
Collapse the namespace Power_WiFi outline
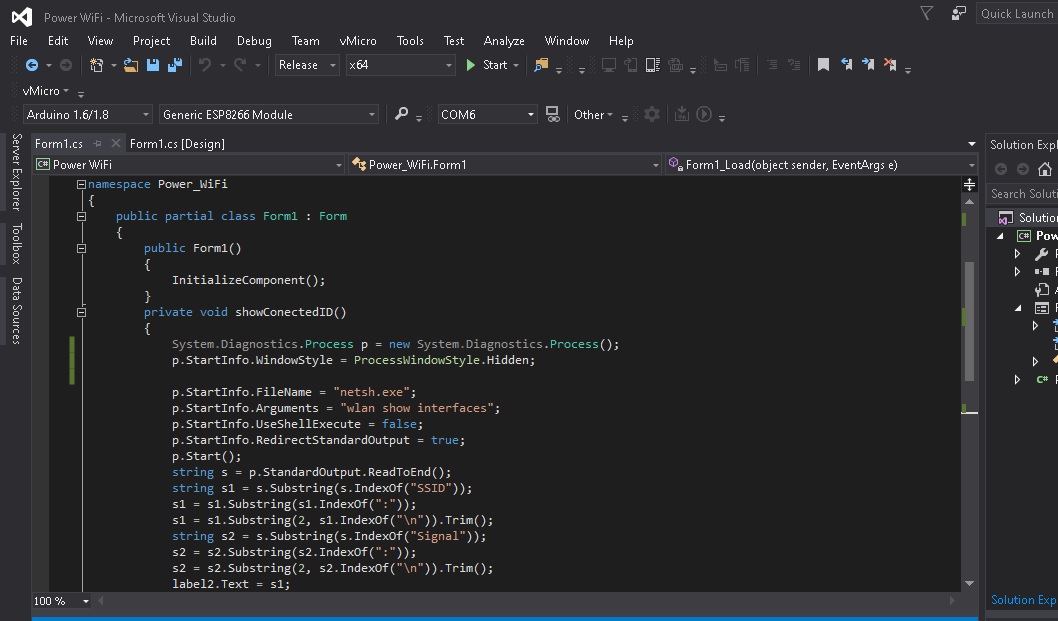(x=81, y=184)
